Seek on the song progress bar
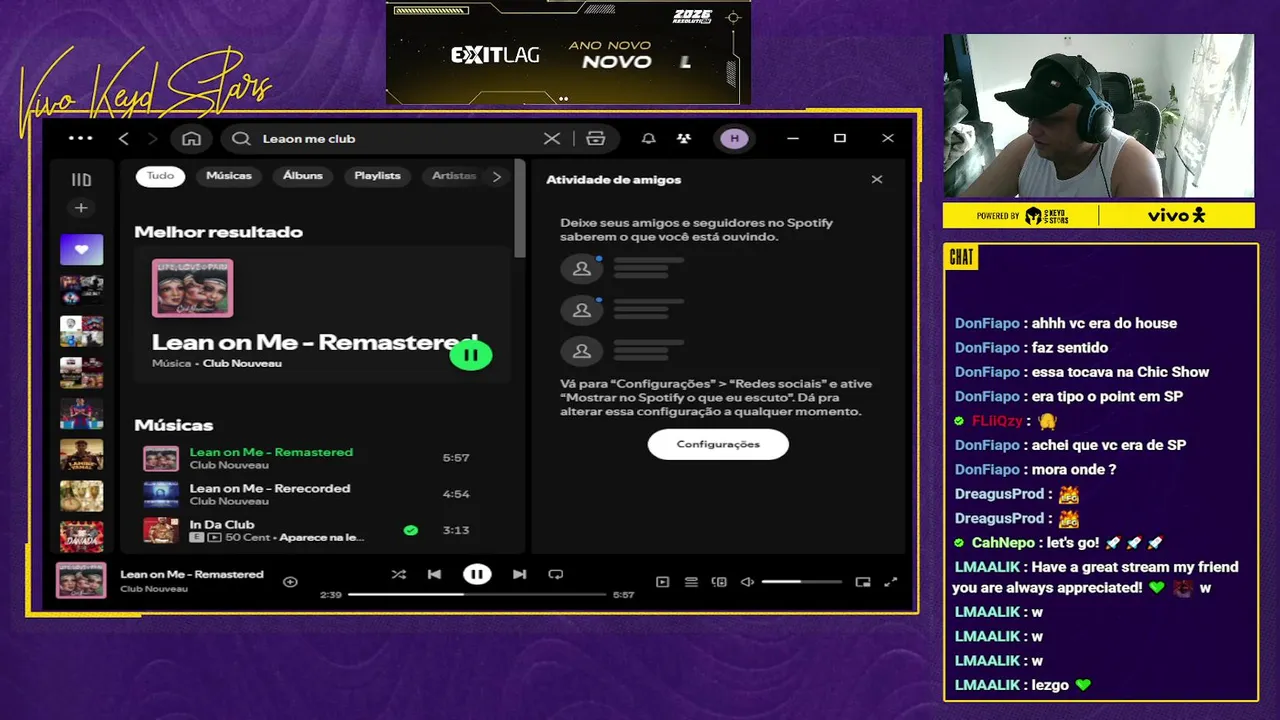The image size is (1280, 720). click(x=477, y=594)
